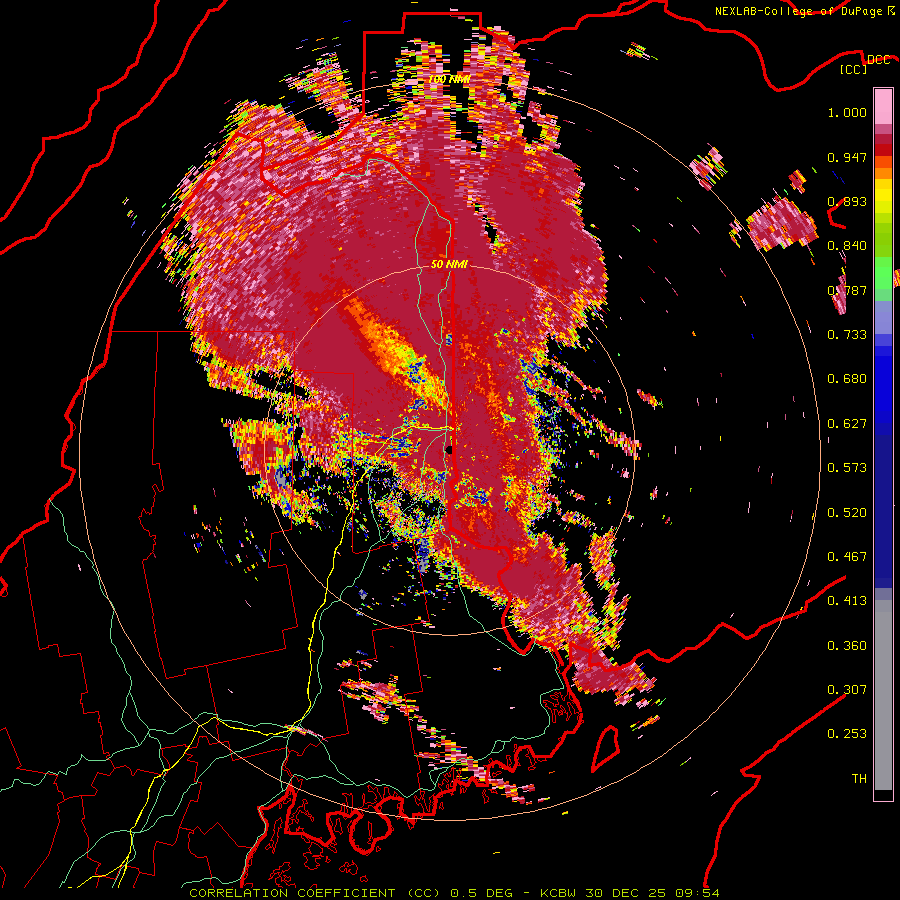The width and height of the screenshot is (900, 900).
Task: Click the 0.360 color scale value
Action: coord(847,646)
